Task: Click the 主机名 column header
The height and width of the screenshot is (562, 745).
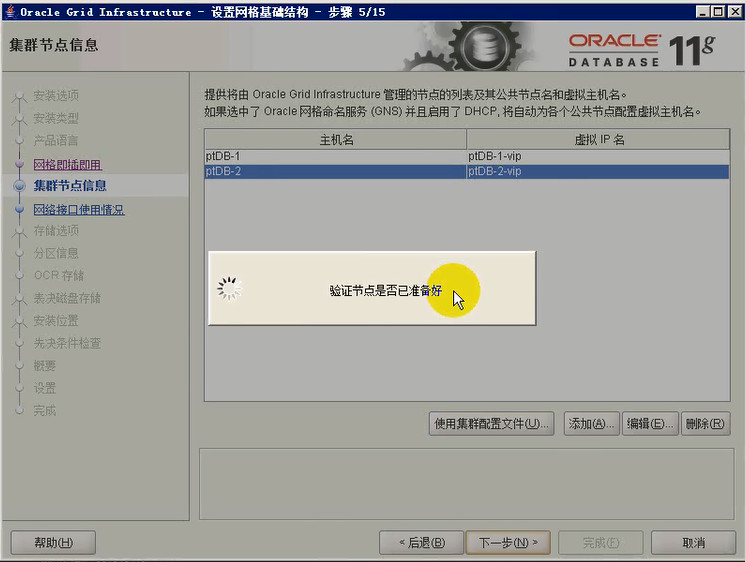Action: (x=335, y=140)
